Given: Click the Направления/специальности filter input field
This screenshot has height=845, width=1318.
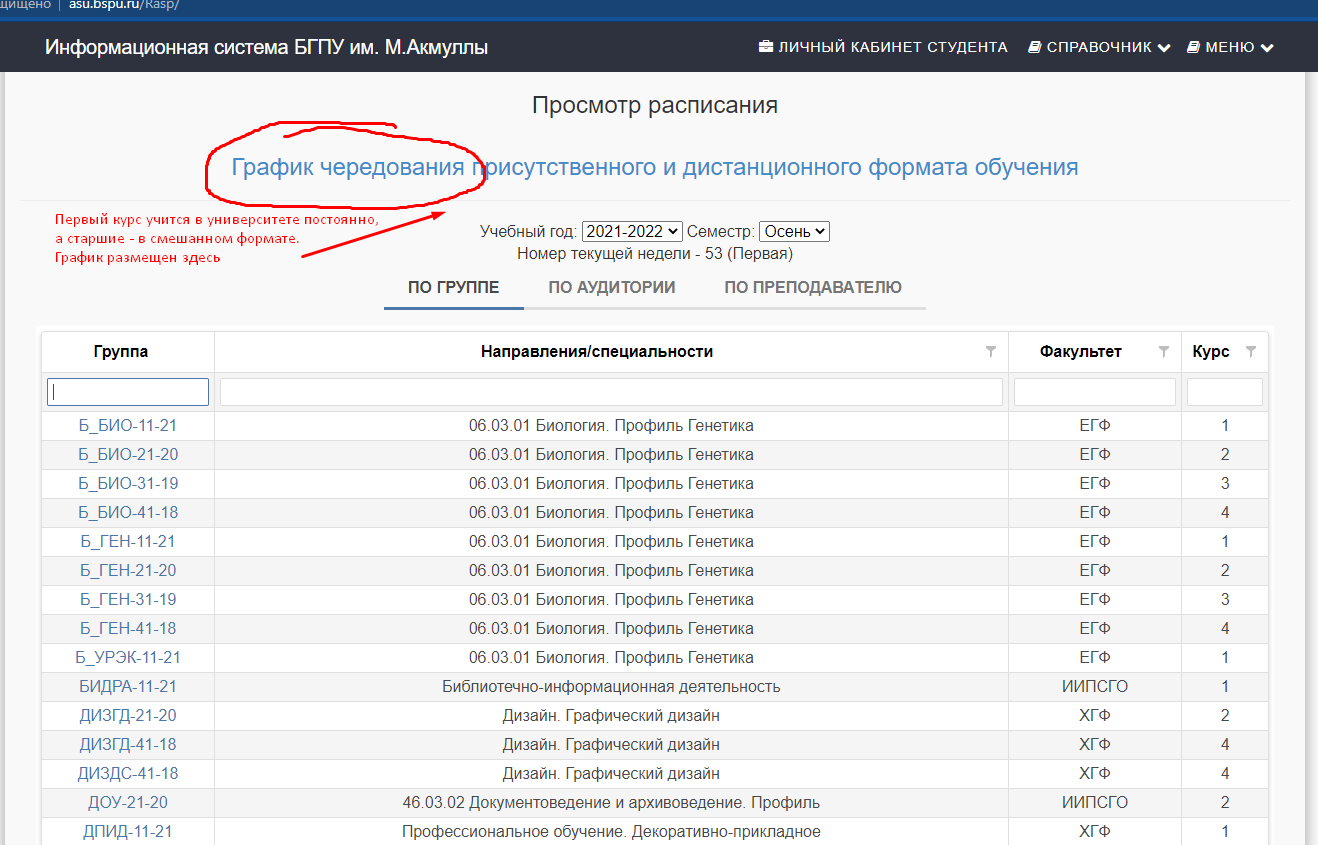Looking at the screenshot, I should 611,392.
